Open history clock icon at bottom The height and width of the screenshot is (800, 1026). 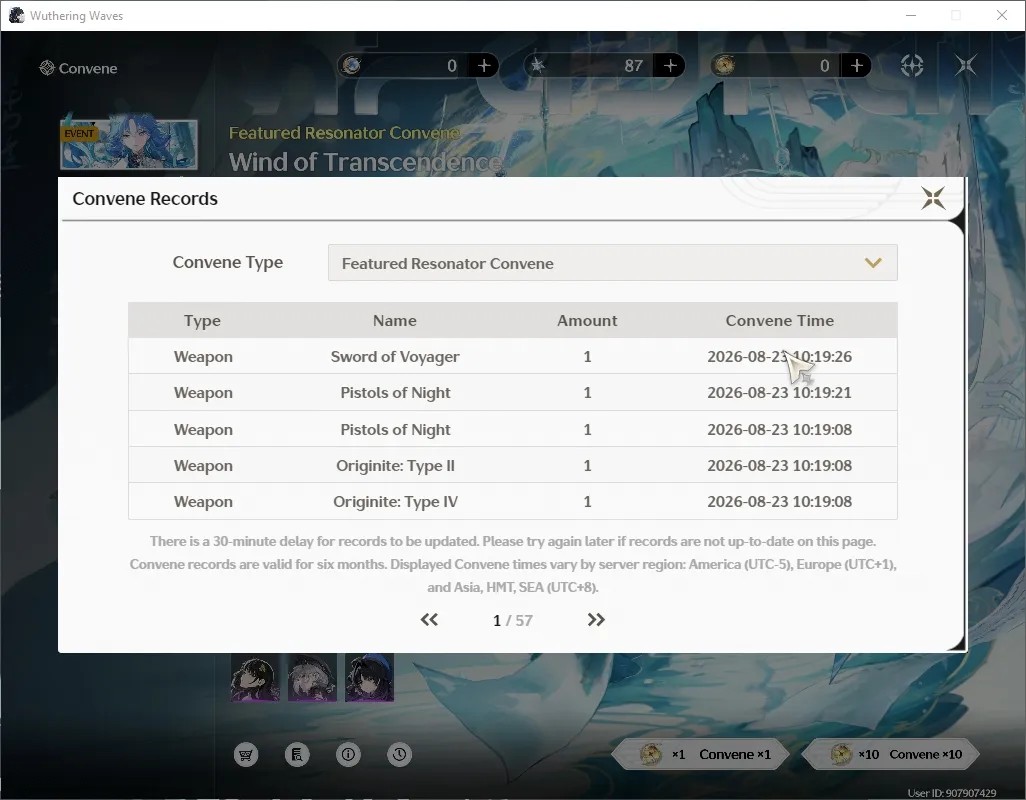(399, 755)
